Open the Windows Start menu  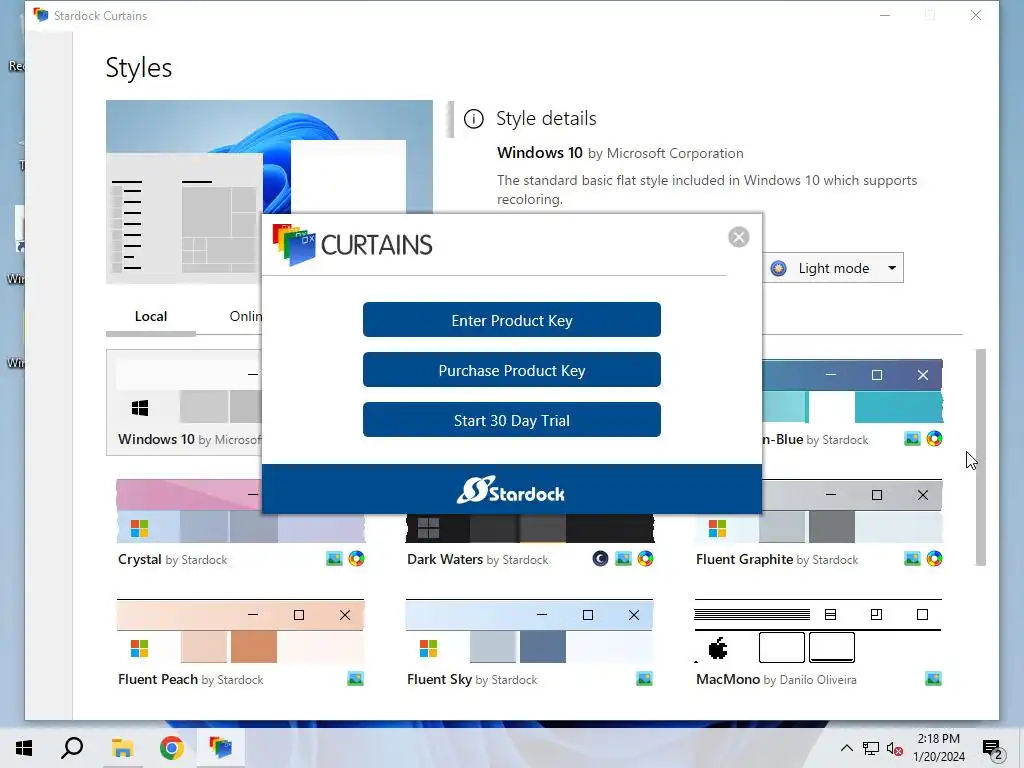point(24,748)
